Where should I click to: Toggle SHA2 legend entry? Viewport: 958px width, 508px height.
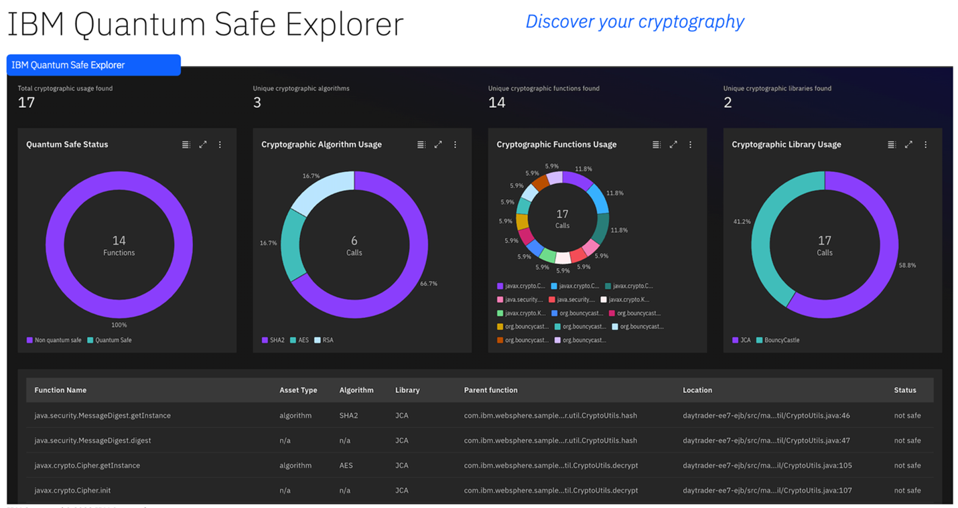[x=273, y=340]
